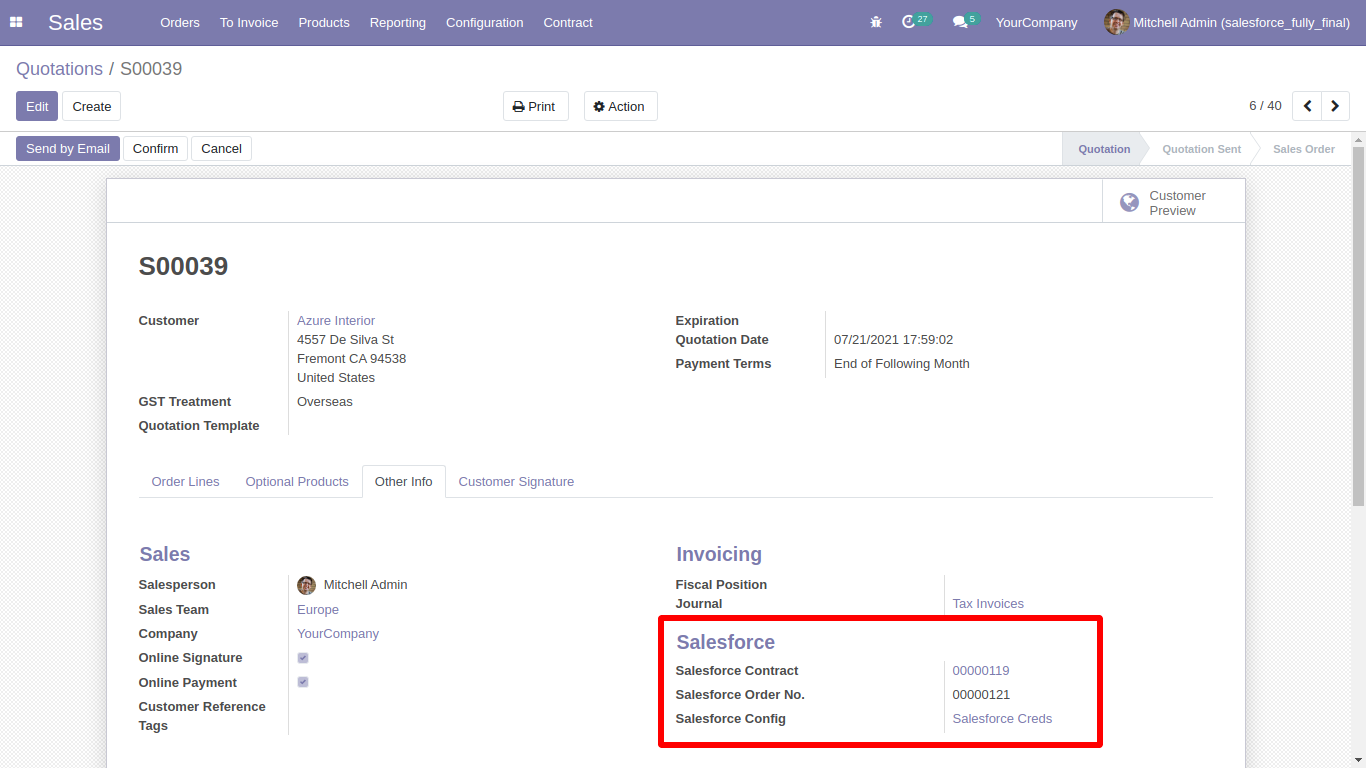The image size is (1366, 768).
Task: Click quotation date 07/21/2021 17:59:02
Action: pyautogui.click(x=893, y=340)
